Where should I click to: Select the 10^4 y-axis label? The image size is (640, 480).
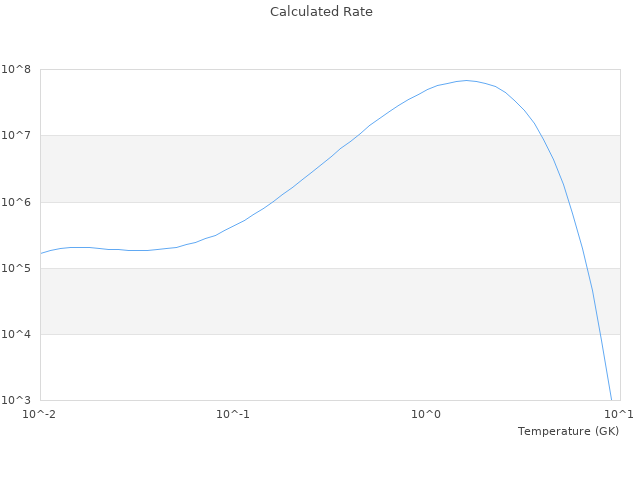click(x=17, y=334)
